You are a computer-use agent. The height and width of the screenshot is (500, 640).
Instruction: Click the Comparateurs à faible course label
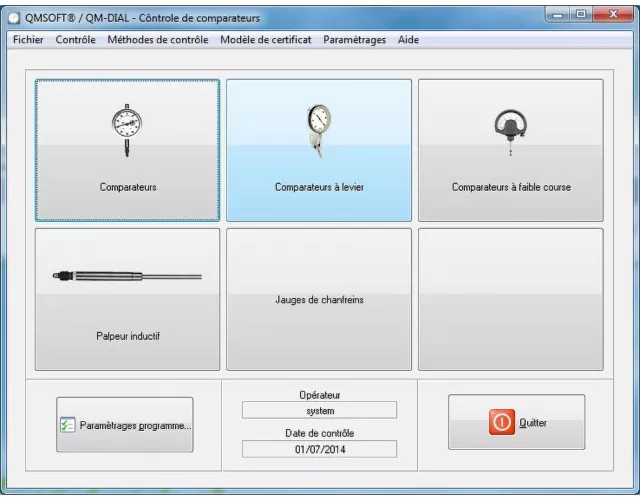(511, 187)
